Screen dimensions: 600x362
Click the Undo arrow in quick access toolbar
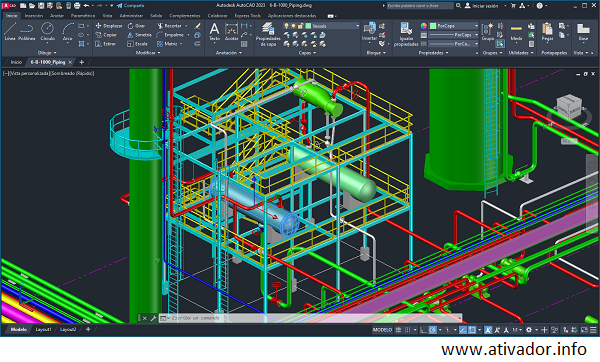(86, 5)
